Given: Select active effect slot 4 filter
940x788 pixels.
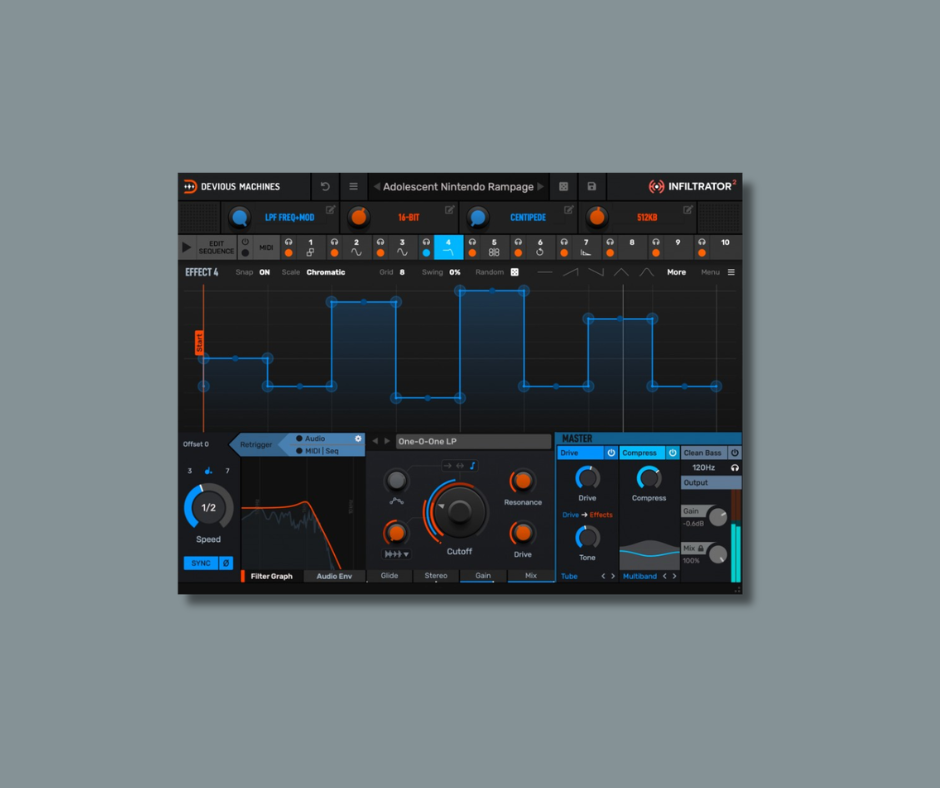Looking at the screenshot, I should (448, 247).
